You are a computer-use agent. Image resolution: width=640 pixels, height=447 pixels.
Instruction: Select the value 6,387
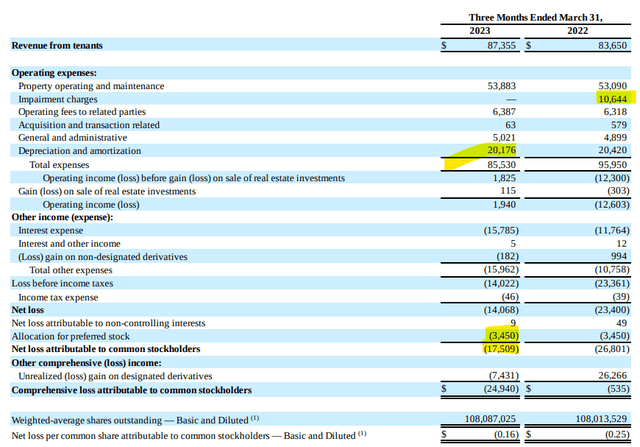coord(504,112)
